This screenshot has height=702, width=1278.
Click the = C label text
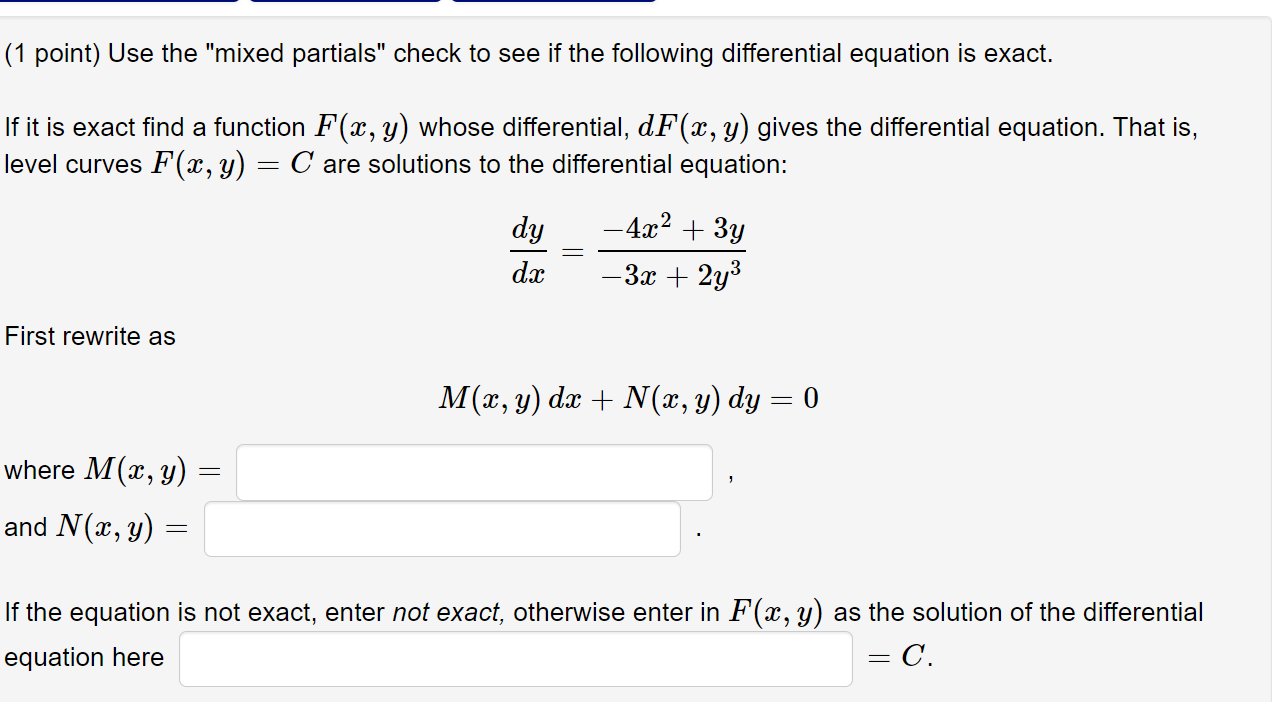point(898,658)
